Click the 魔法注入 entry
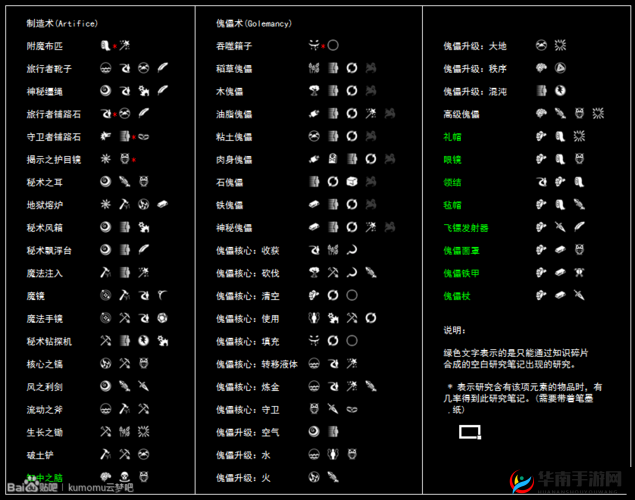This screenshot has height=500, width=635. pyautogui.click(x=45, y=273)
